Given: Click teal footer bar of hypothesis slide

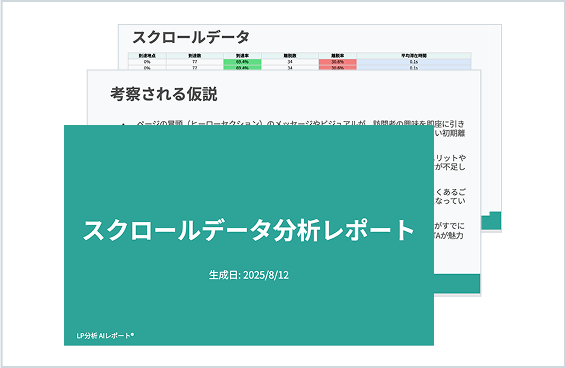Looking at the screenshot, I should pyautogui.click(x=457, y=283).
